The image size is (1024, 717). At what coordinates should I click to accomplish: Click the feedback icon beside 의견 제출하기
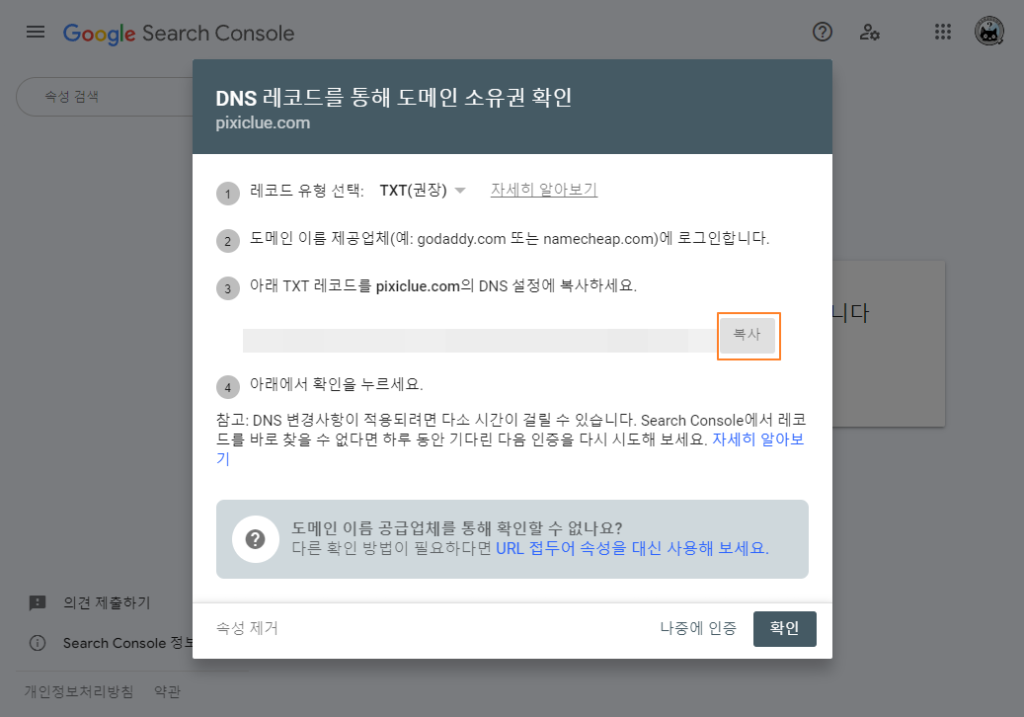[38, 602]
